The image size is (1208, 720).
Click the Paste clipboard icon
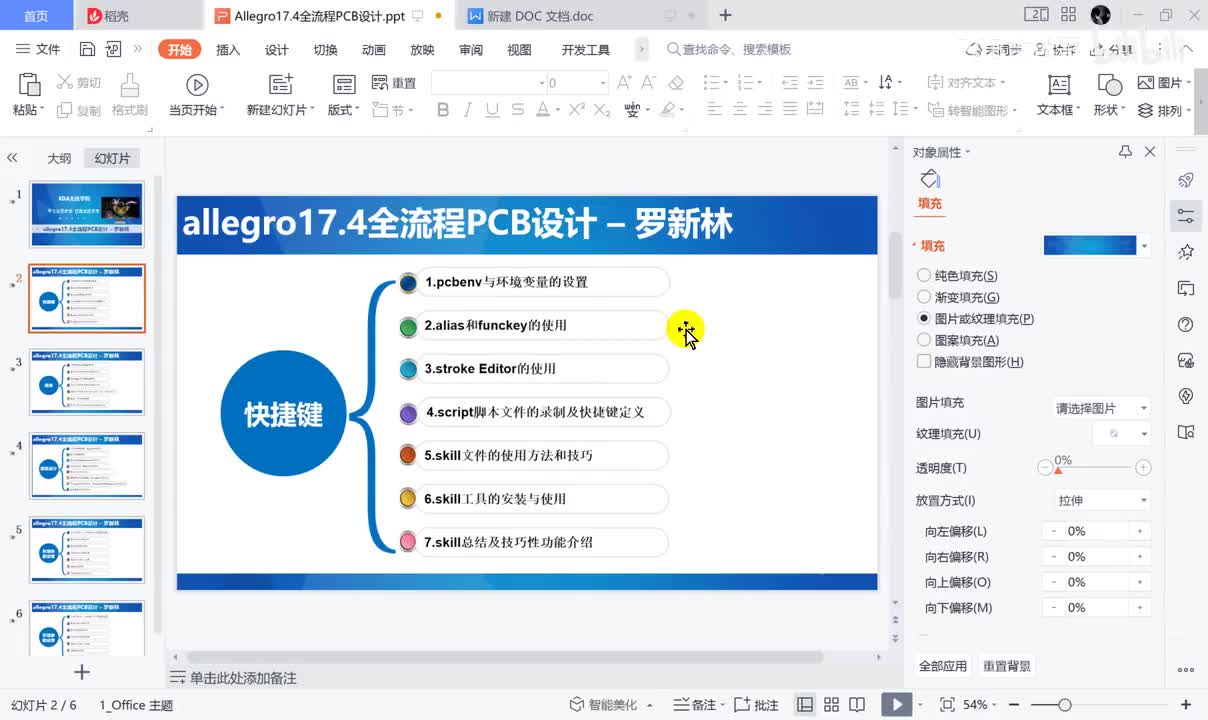[28, 86]
